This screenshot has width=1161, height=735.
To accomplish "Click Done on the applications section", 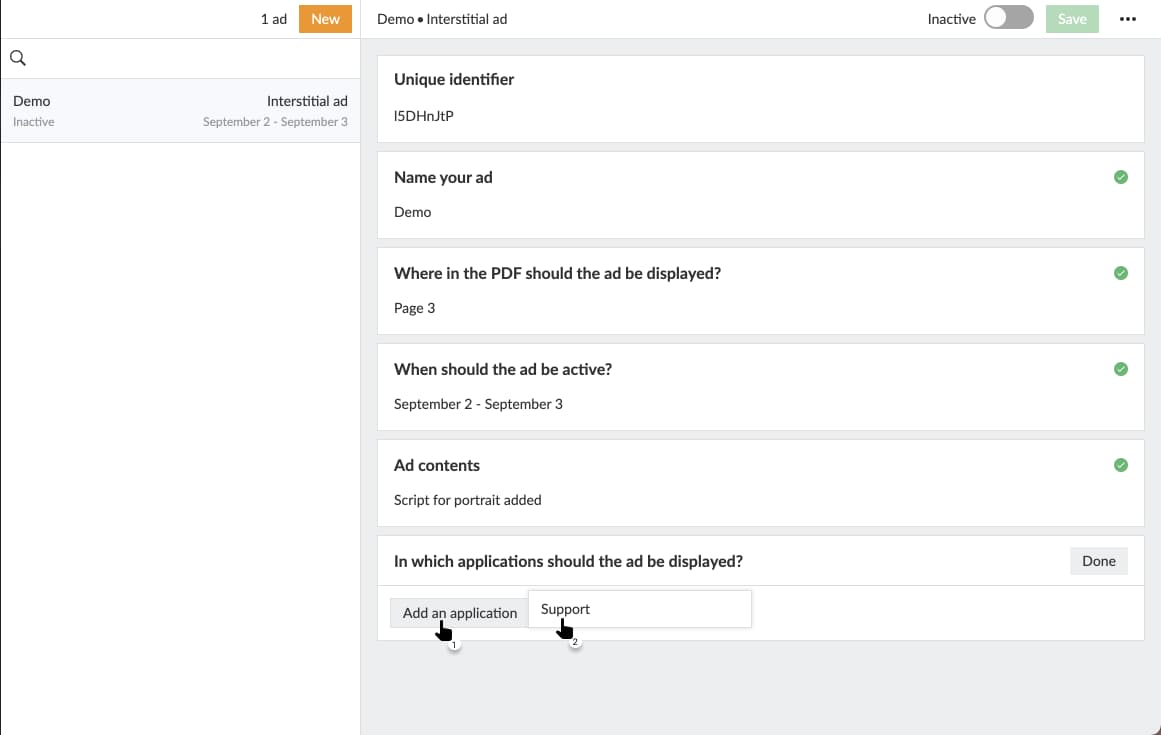I will point(1098,561).
